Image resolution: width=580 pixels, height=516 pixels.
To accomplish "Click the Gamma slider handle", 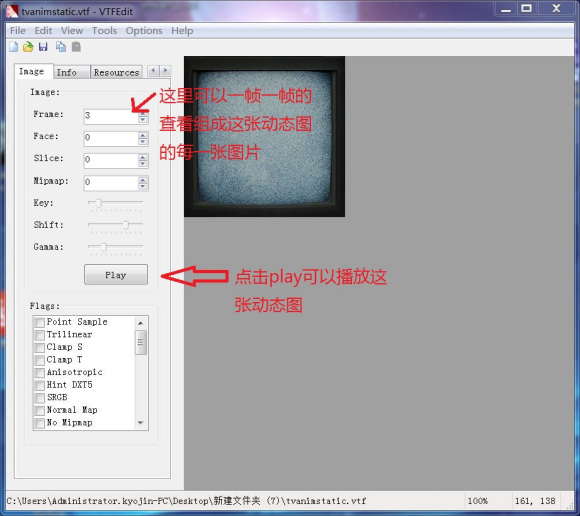I will coord(104,247).
